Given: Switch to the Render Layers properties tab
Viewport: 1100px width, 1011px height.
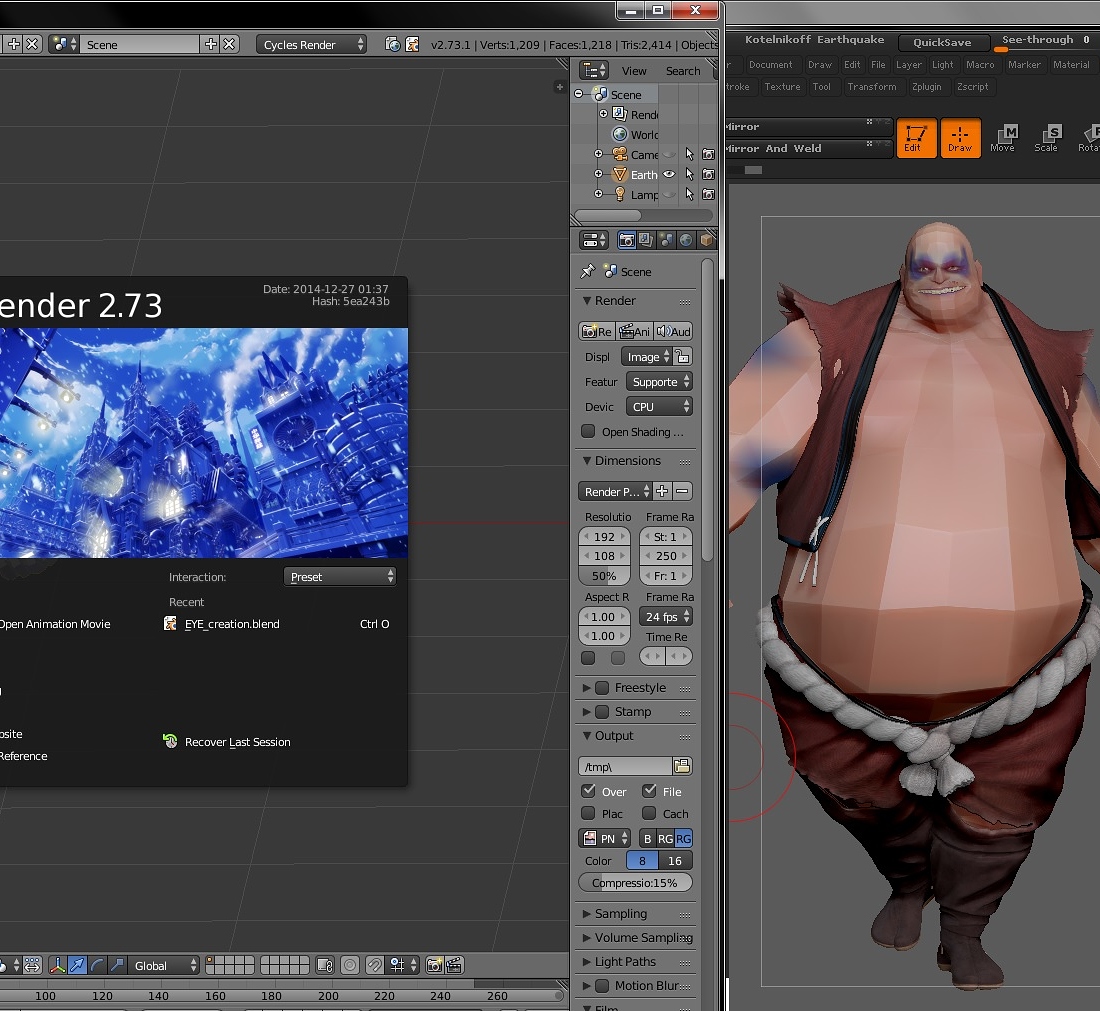Looking at the screenshot, I should (646, 241).
